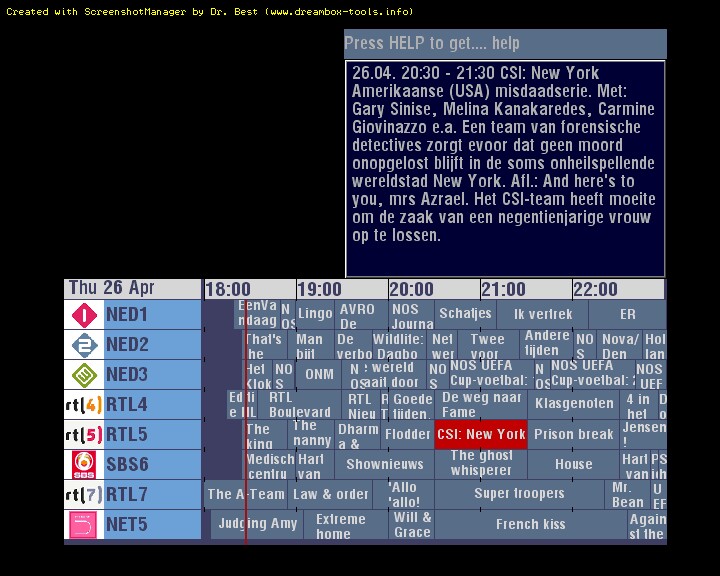Viewport: 720px width, 576px height.
Task: Select Ik vertrek on NED1
Action: tap(542, 315)
